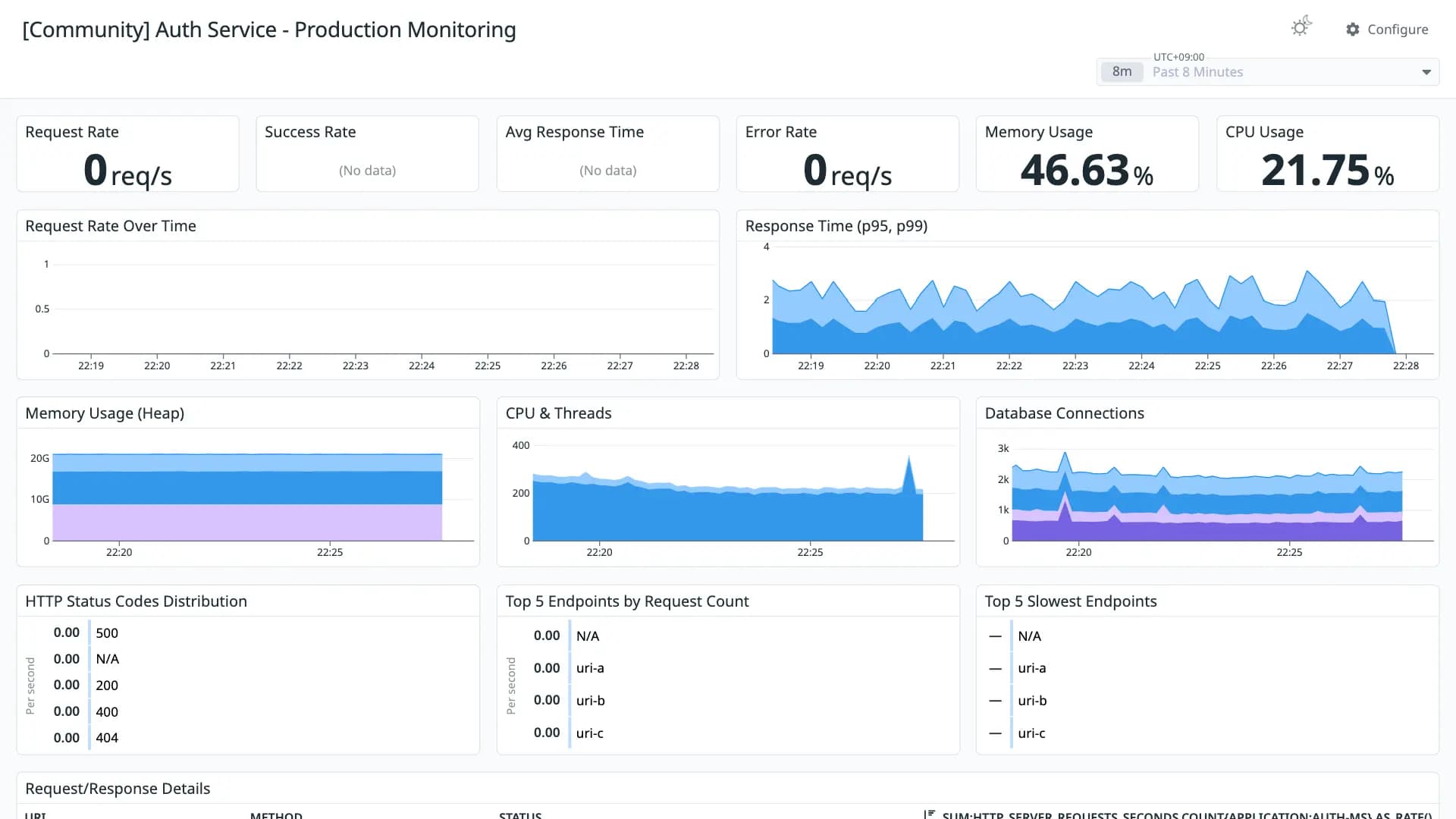Click the Database Connections chart title
Image resolution: width=1456 pixels, height=819 pixels.
click(1064, 413)
